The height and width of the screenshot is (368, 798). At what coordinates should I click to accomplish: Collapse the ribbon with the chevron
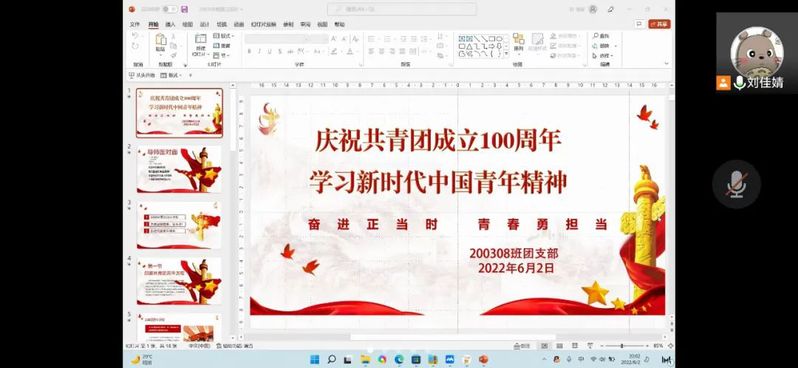point(667,64)
